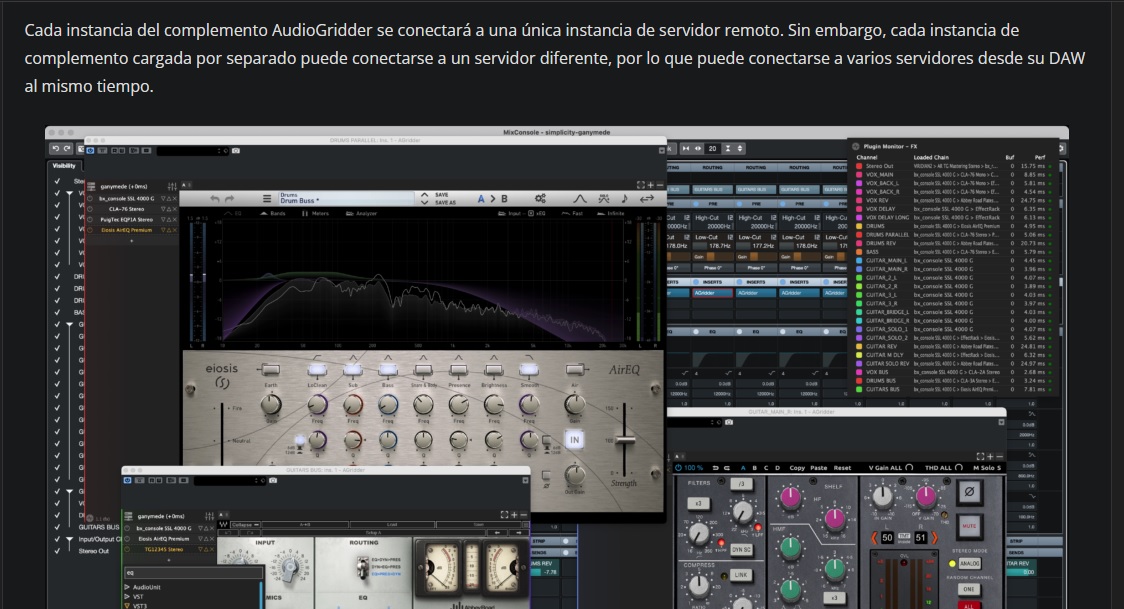This screenshot has width=1124, height=609.
Task: Select setting A in AirEQ
Action: pos(481,198)
